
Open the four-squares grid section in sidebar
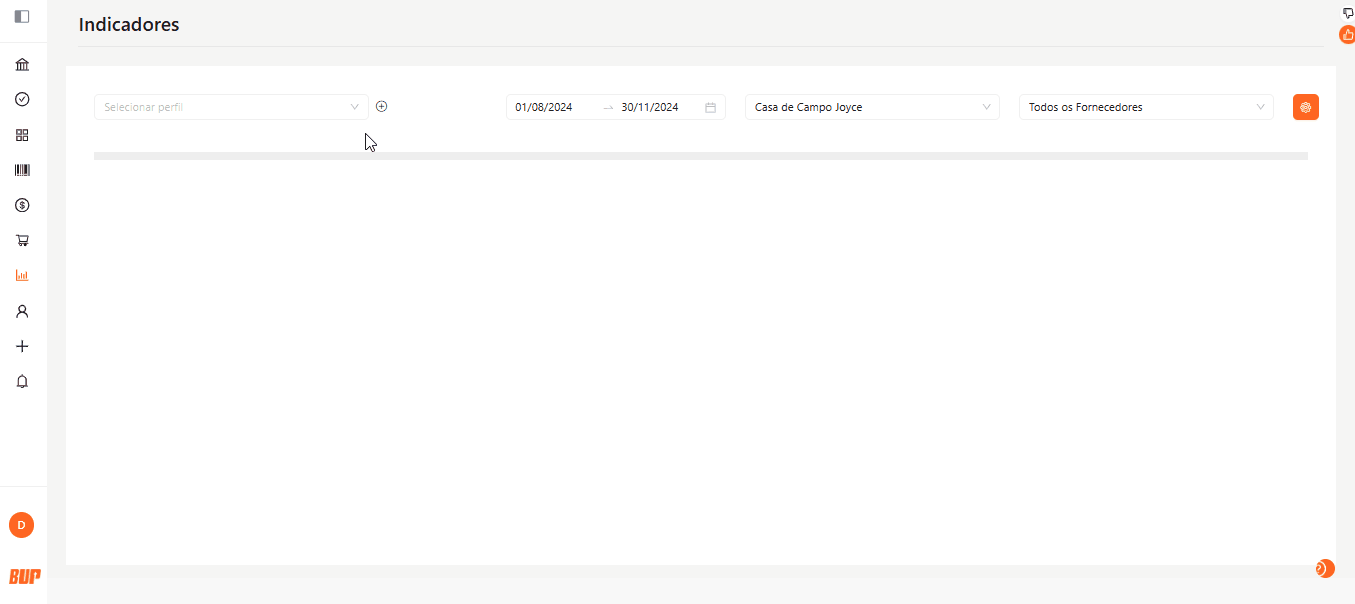point(22,135)
